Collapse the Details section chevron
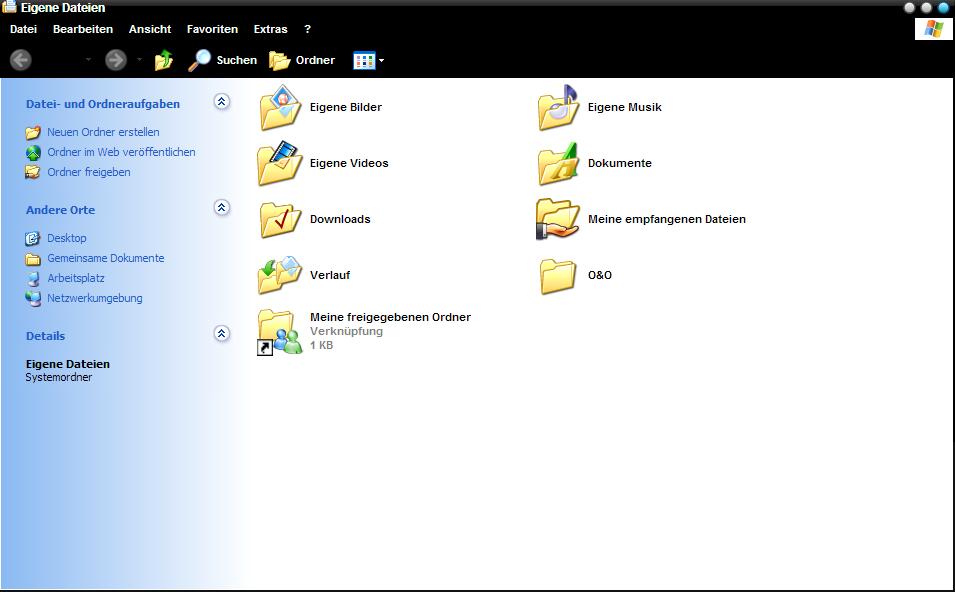The height and width of the screenshot is (592, 955). pyautogui.click(x=222, y=334)
